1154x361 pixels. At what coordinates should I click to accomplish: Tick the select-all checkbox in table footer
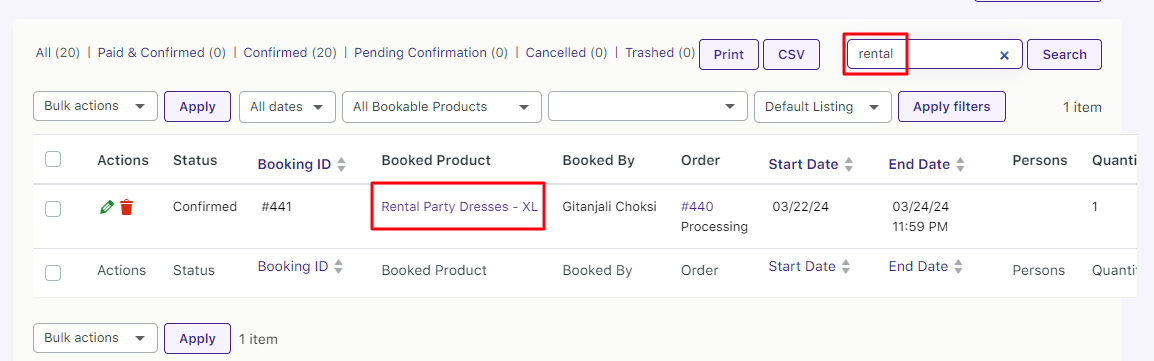pyautogui.click(x=53, y=273)
